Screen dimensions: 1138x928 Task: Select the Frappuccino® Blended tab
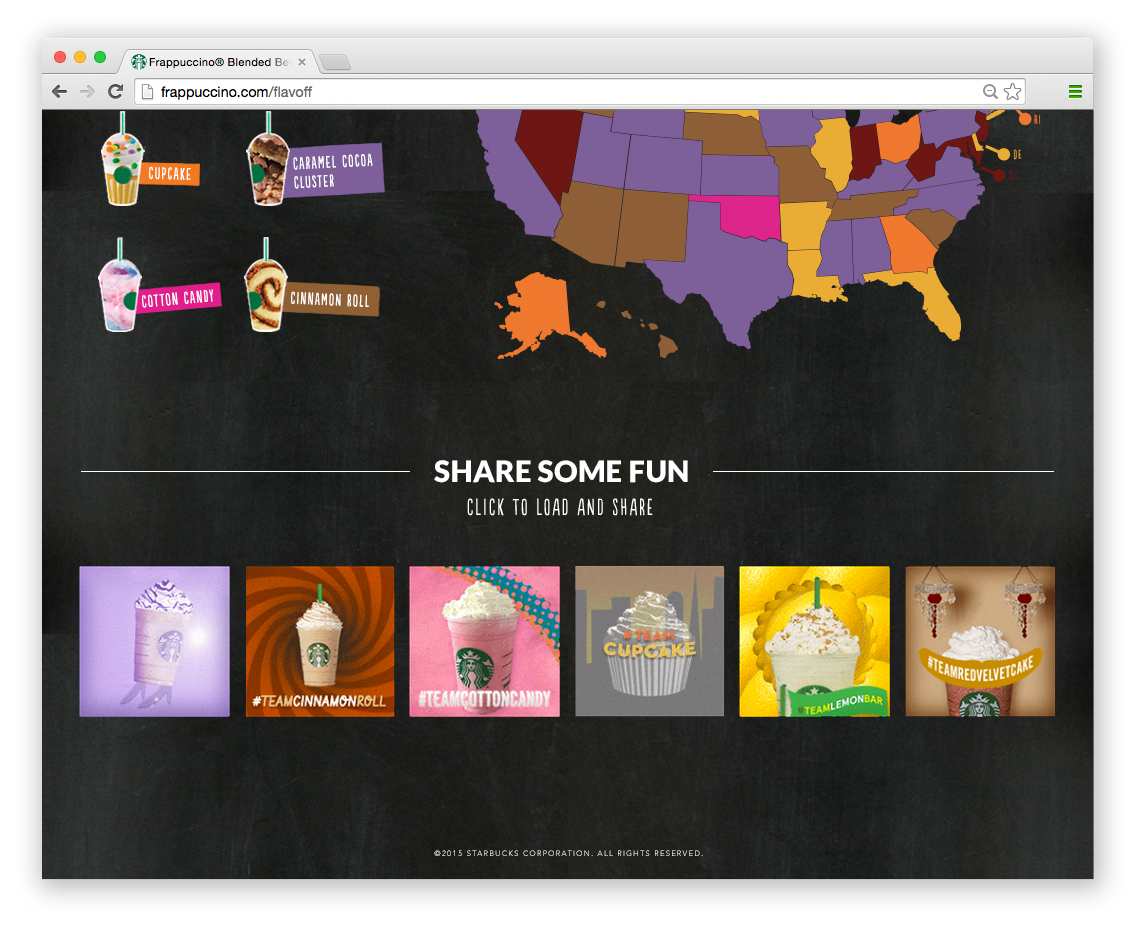218,62
